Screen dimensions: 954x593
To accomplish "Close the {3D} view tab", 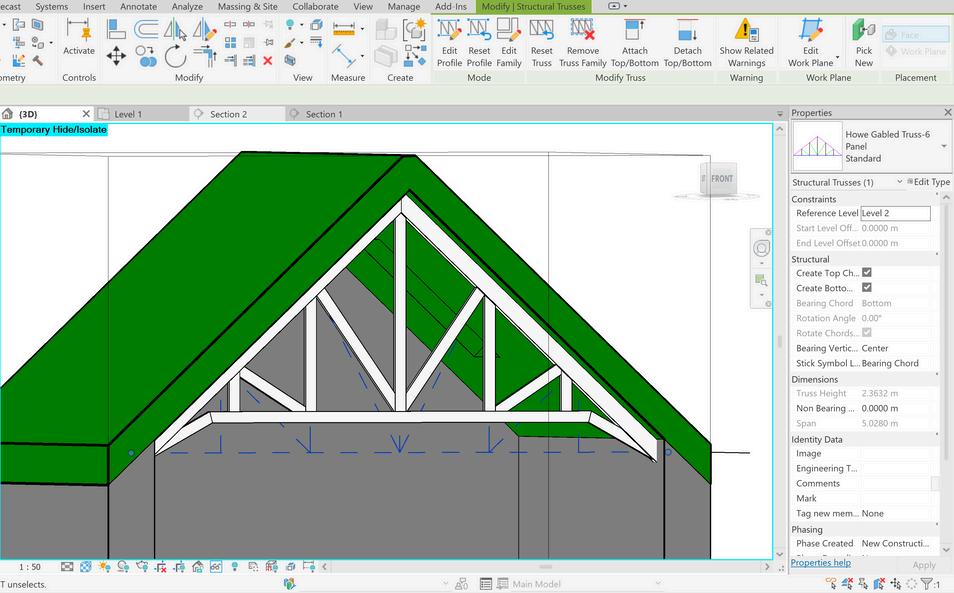I will click(86, 114).
